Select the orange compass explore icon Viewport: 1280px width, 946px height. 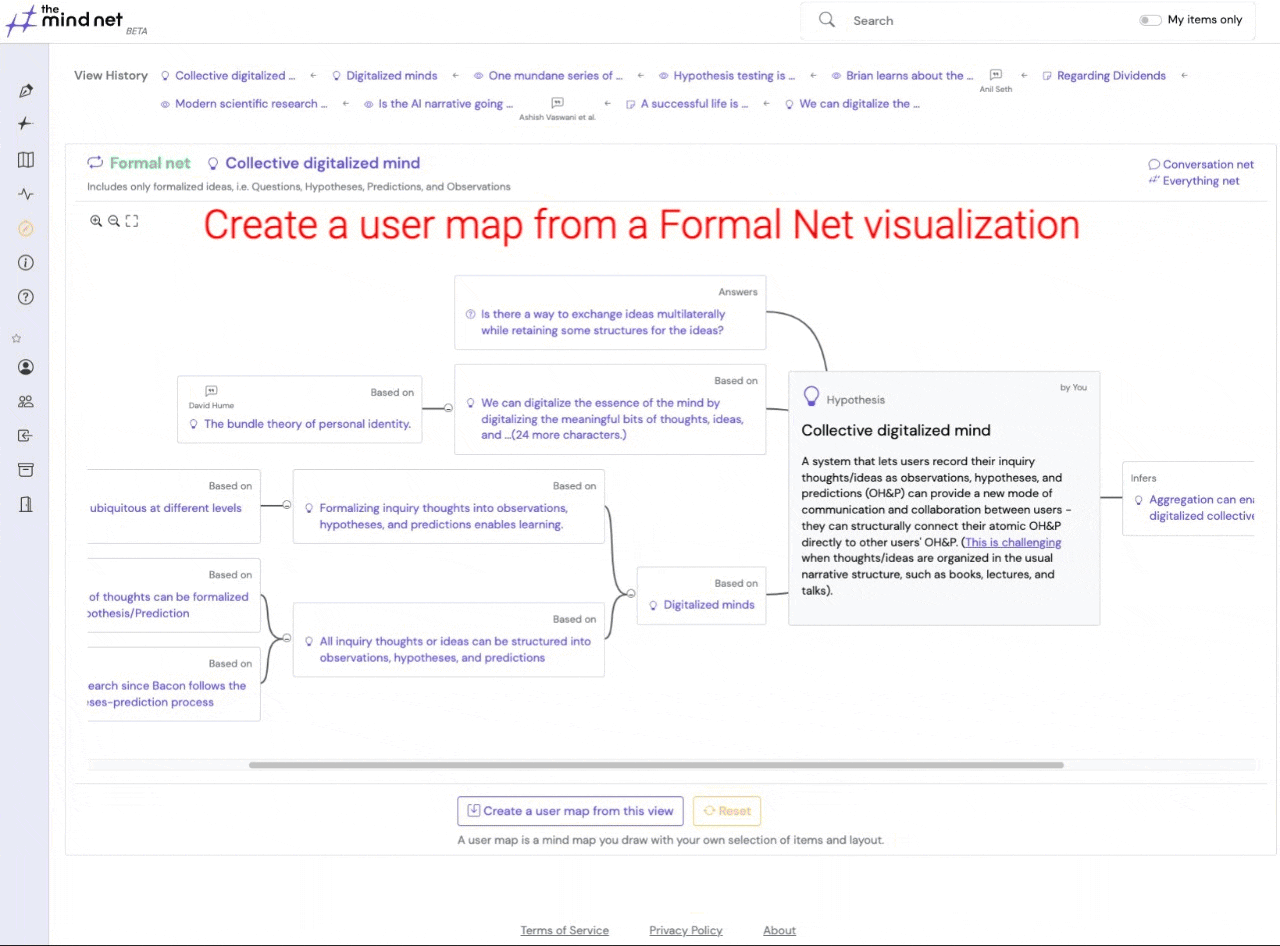pyautogui.click(x=26, y=228)
